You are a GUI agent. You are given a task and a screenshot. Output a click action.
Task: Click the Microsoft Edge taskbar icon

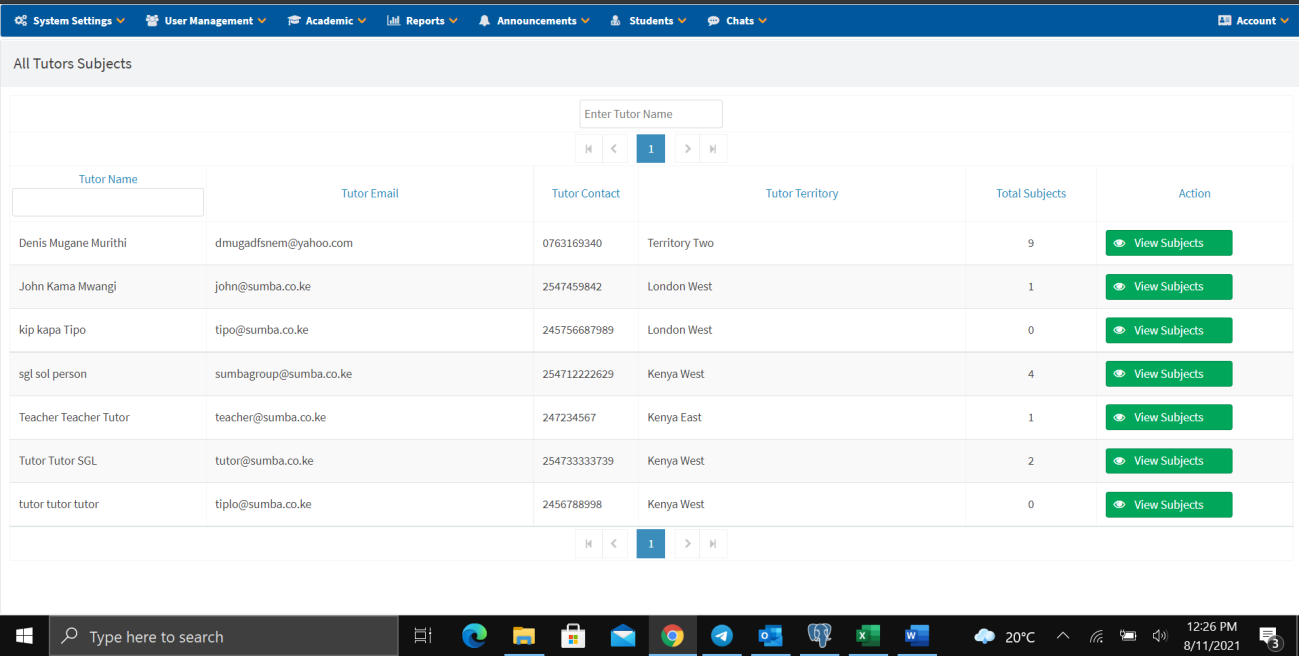click(474, 636)
